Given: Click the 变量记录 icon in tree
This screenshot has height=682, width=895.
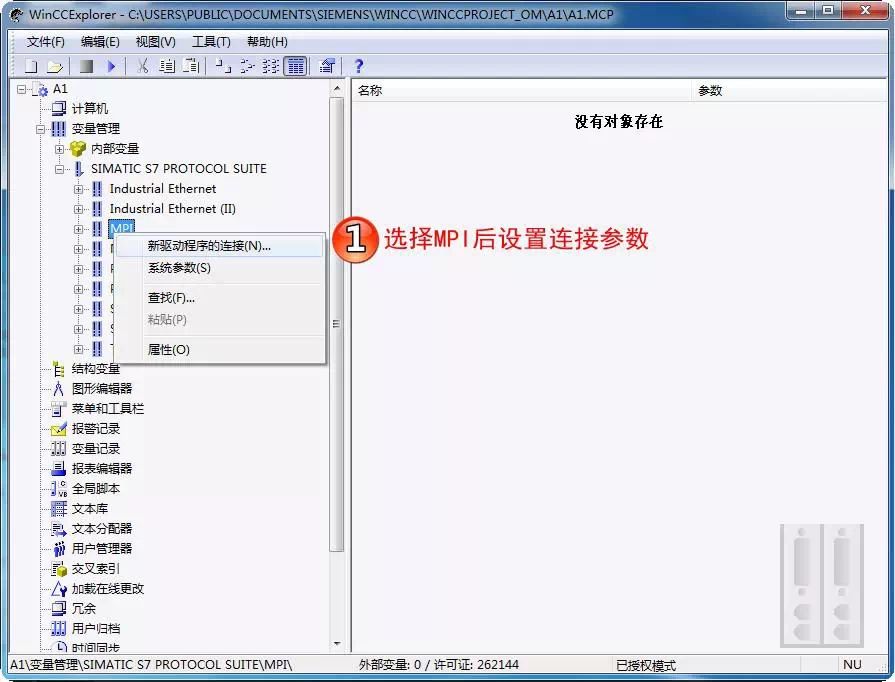Looking at the screenshot, I should tap(58, 449).
